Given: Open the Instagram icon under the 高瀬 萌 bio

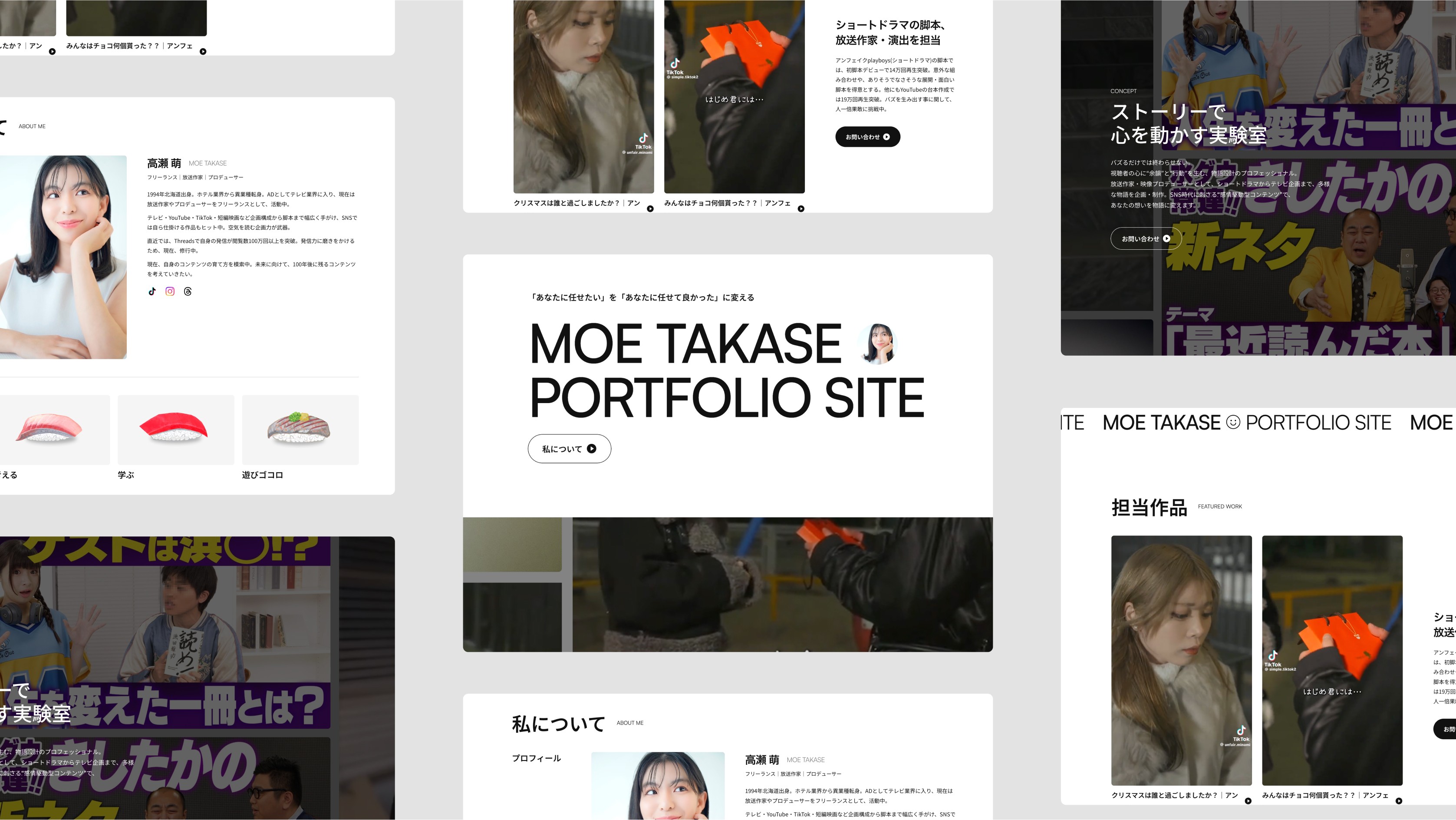Looking at the screenshot, I should tap(170, 291).
